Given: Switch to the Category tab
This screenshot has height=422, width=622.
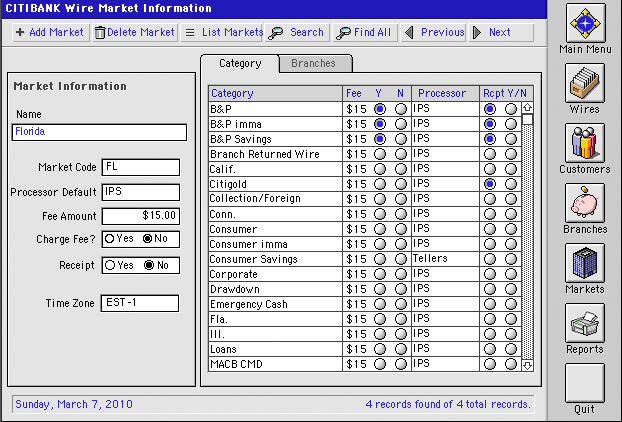Looking at the screenshot, I should pyautogui.click(x=240, y=63).
